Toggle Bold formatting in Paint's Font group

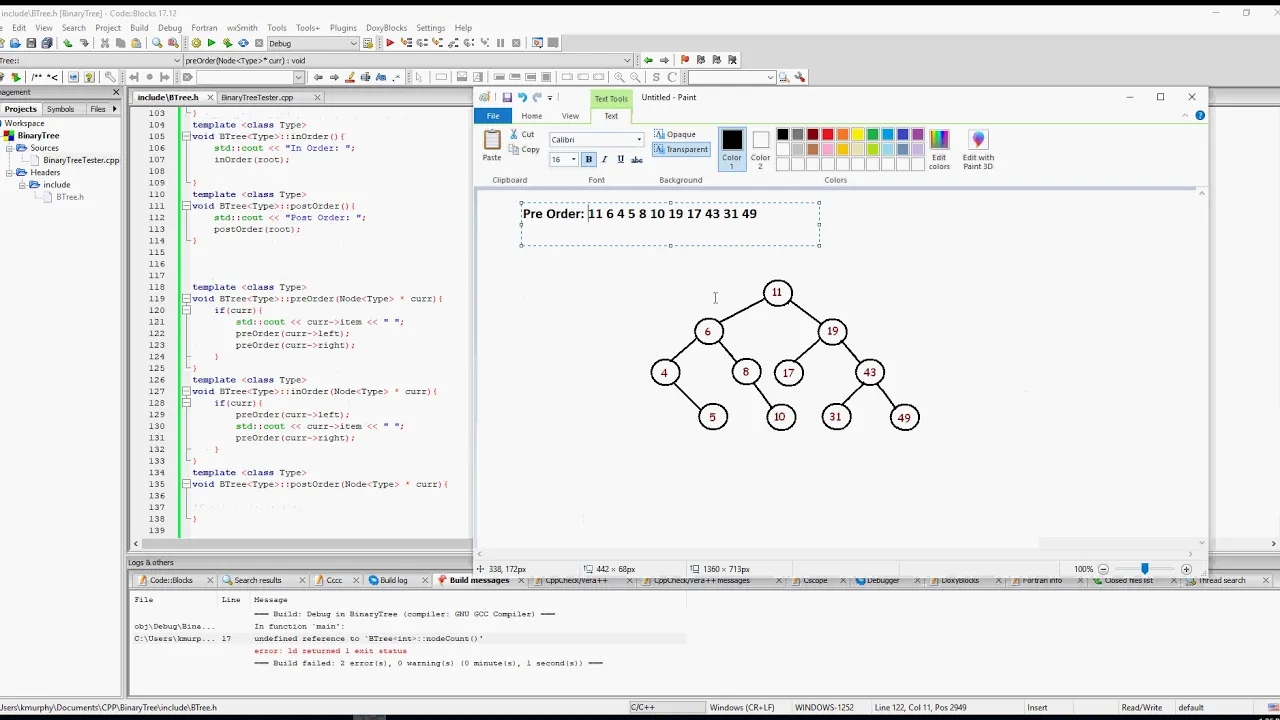(x=588, y=159)
